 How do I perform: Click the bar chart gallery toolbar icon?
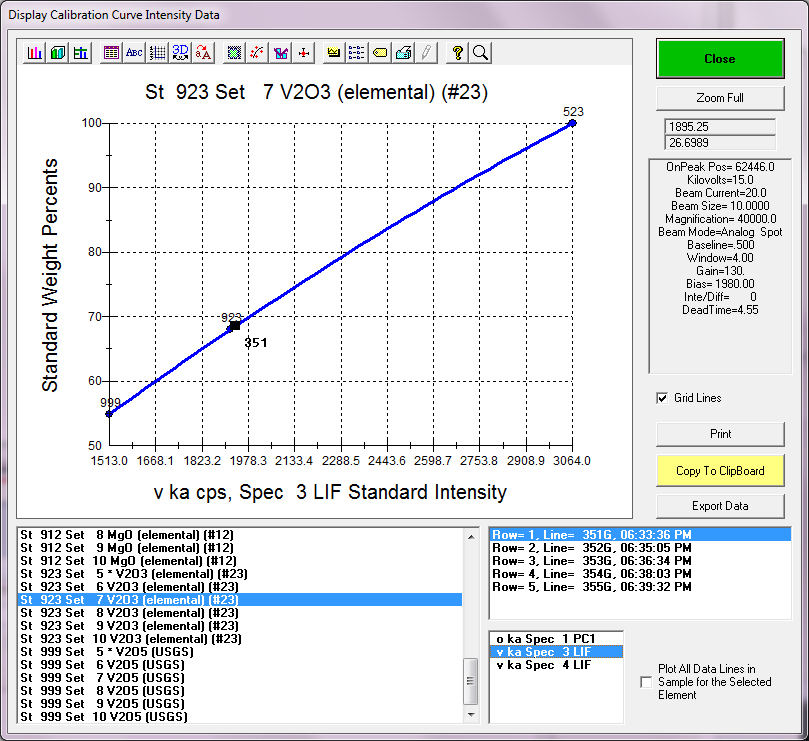pyautogui.click(x=35, y=53)
